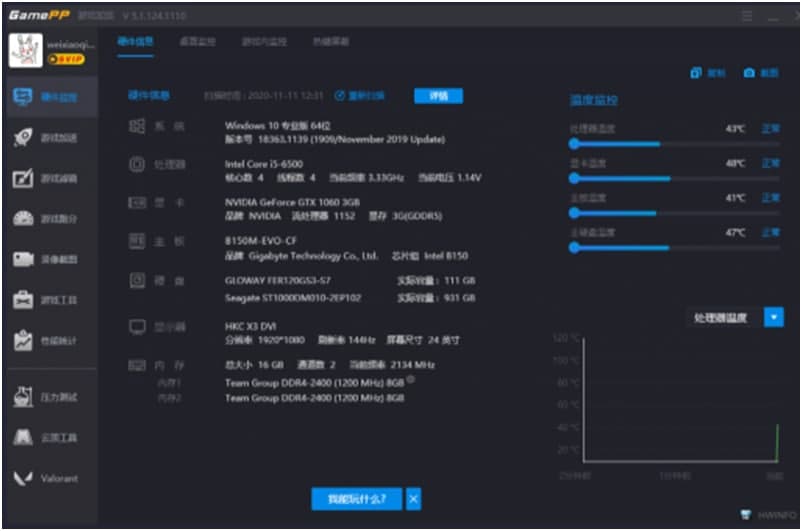This screenshot has width=802, height=531.
Task: Click the motherboard row icon
Action: click(x=137, y=241)
